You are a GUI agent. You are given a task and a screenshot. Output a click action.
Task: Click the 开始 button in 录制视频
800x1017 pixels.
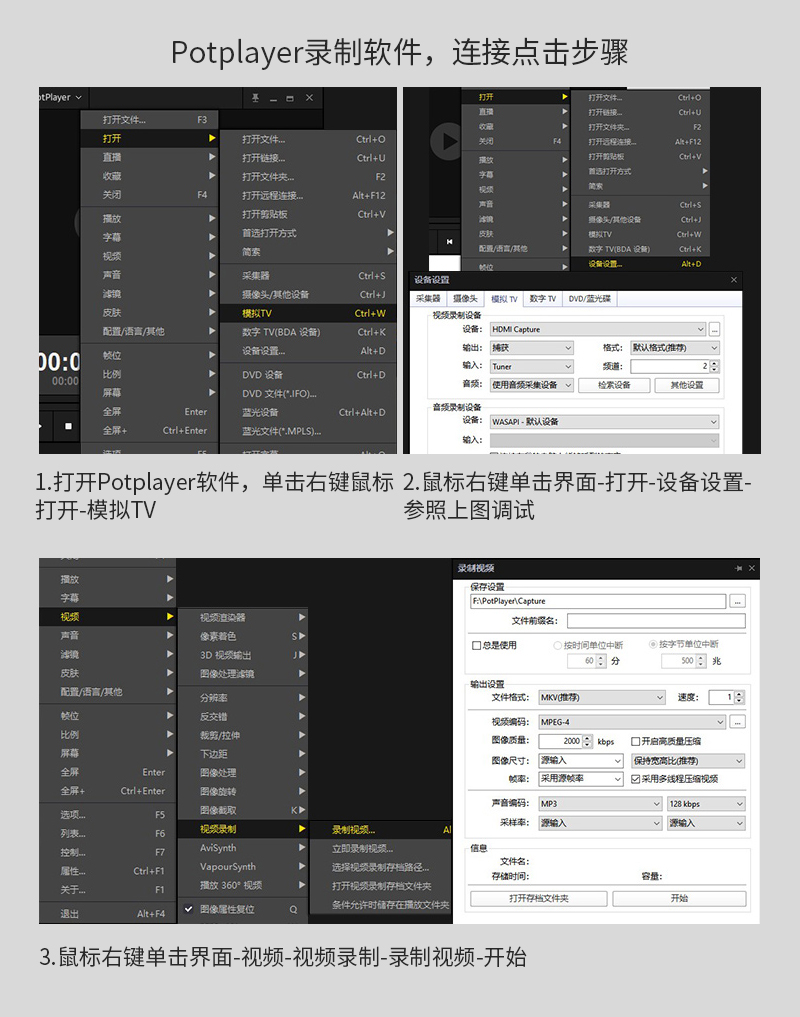679,898
